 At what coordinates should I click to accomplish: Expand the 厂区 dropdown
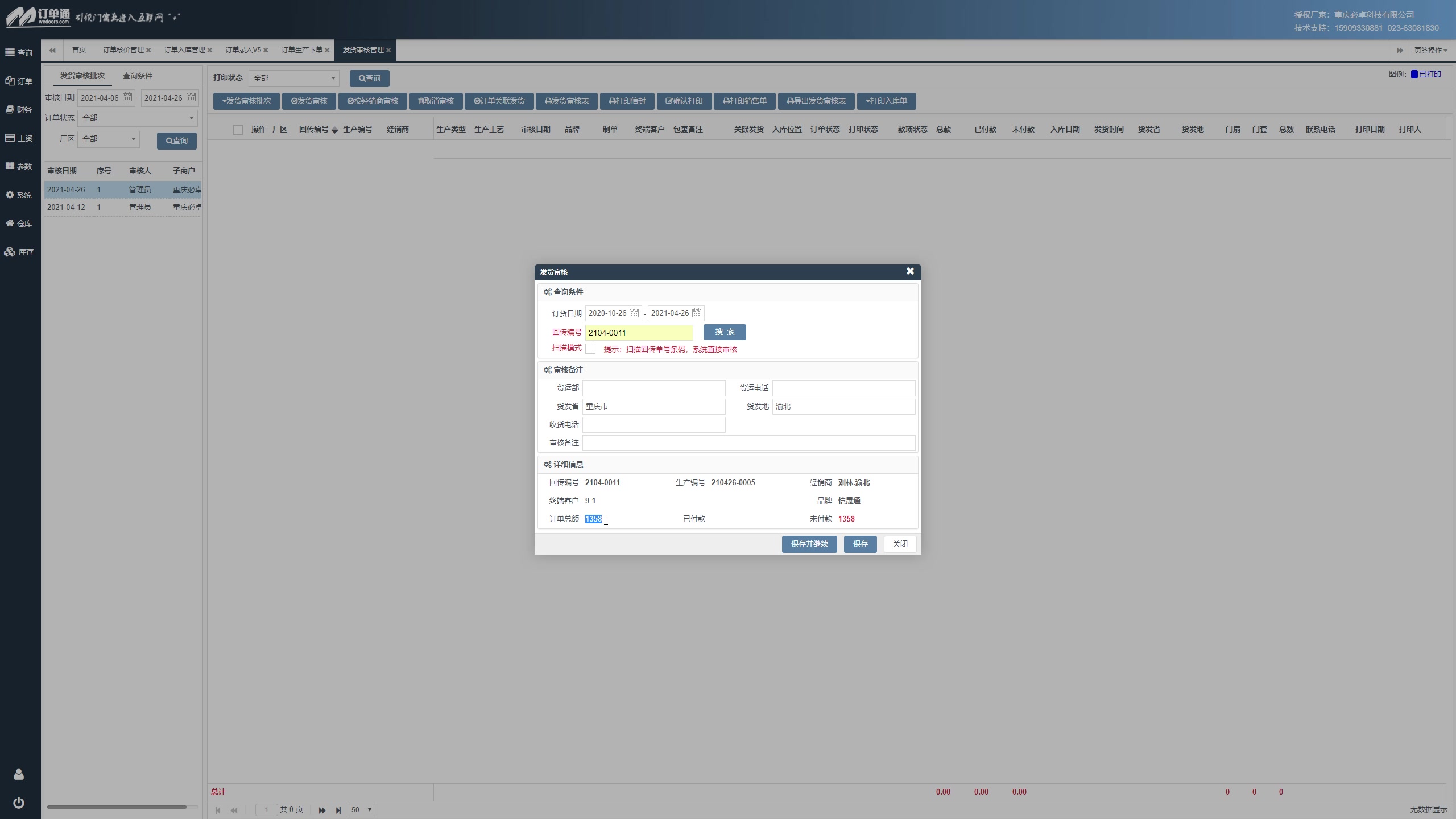coord(108,139)
